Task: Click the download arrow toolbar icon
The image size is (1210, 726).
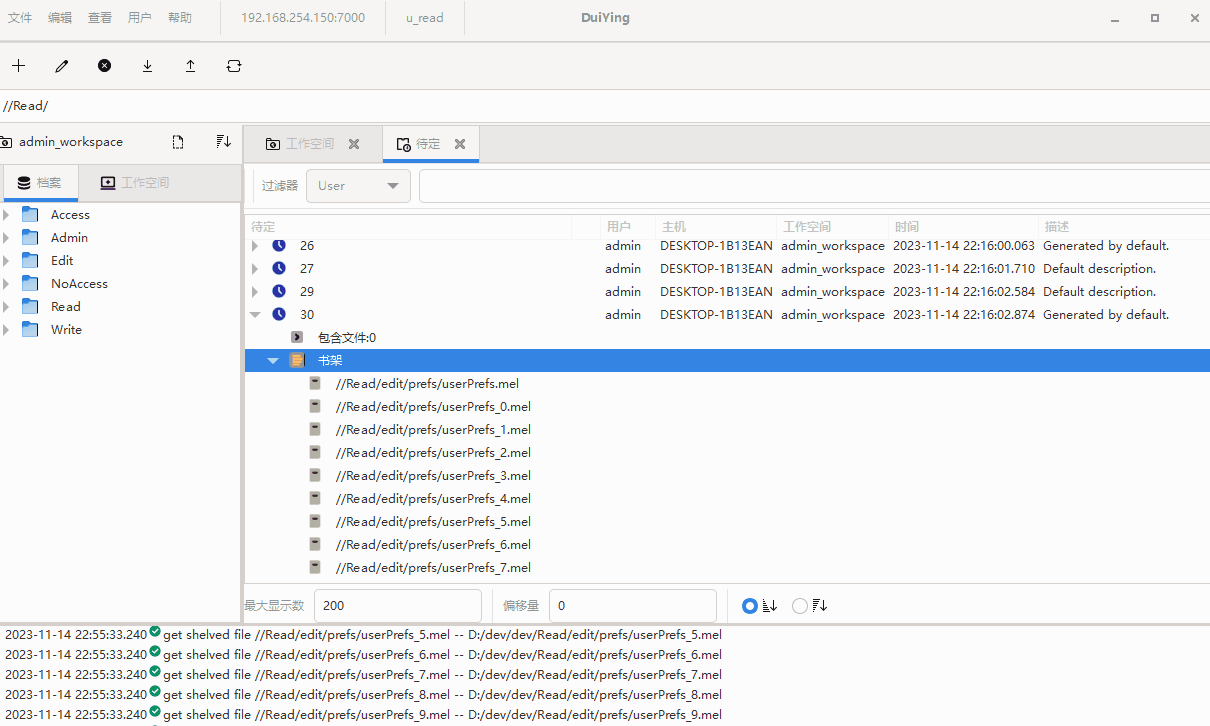Action: (x=147, y=66)
